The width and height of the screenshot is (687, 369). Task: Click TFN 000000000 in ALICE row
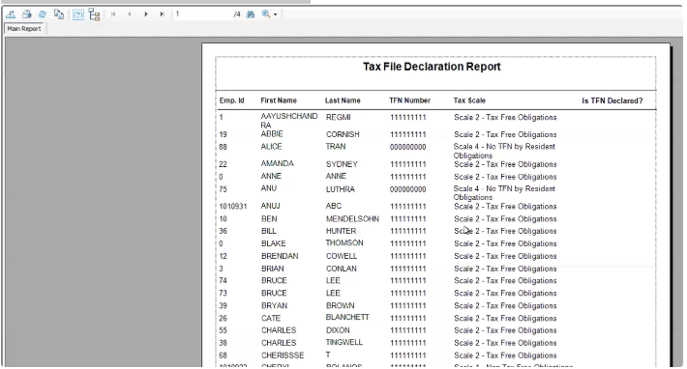tap(408, 147)
